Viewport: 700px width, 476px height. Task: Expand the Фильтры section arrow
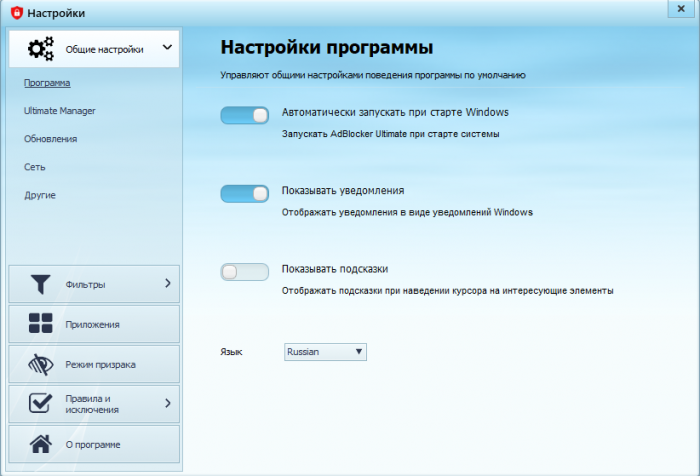[167, 284]
